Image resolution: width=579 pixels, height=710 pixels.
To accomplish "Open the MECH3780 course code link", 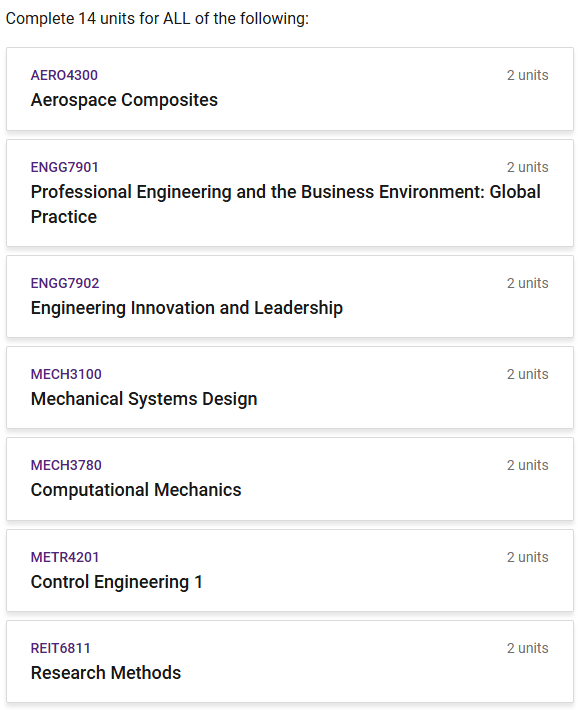I will (x=66, y=465).
